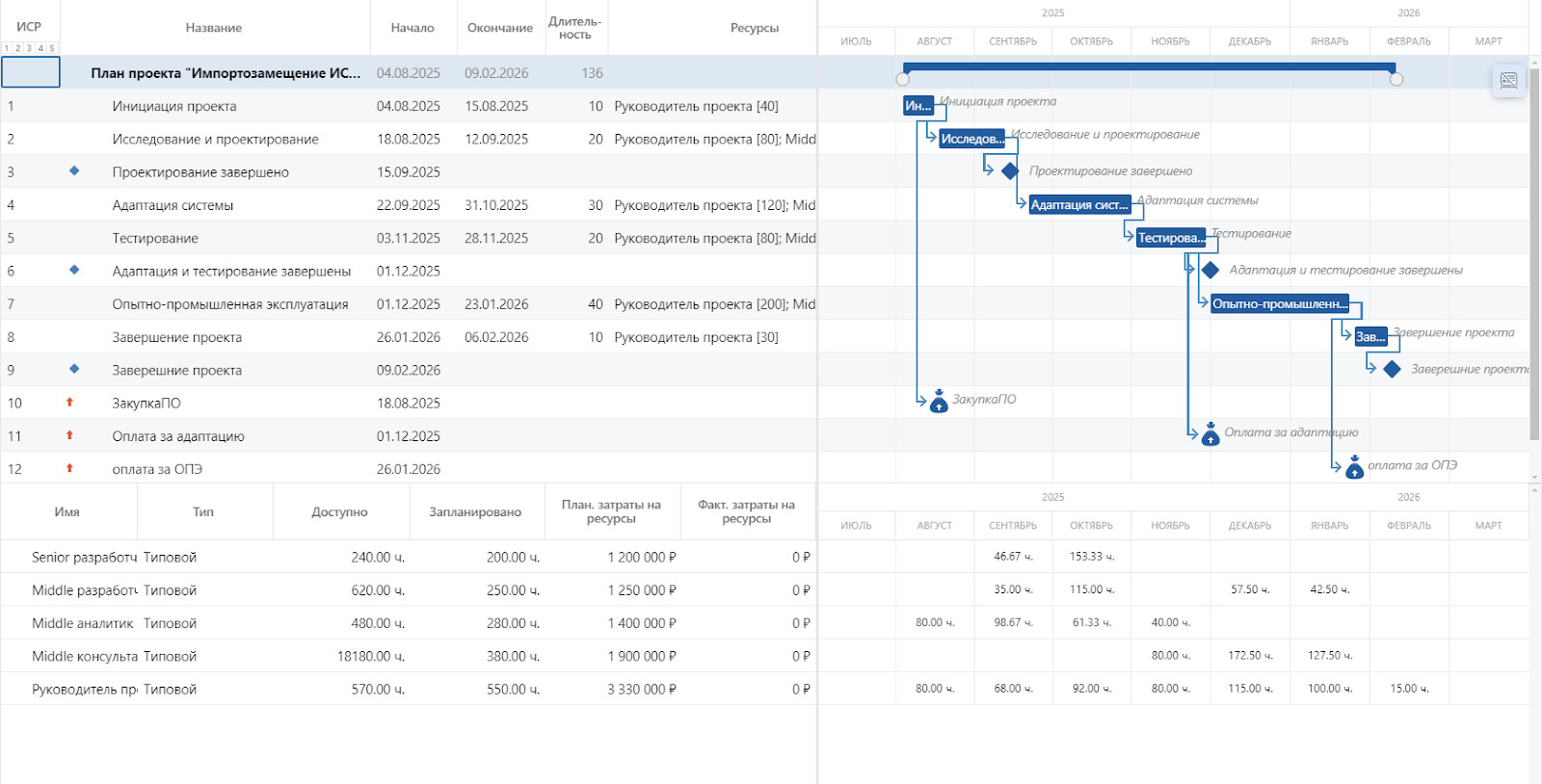Click the Название column header
The height and width of the screenshot is (784, 1542).
[214, 28]
